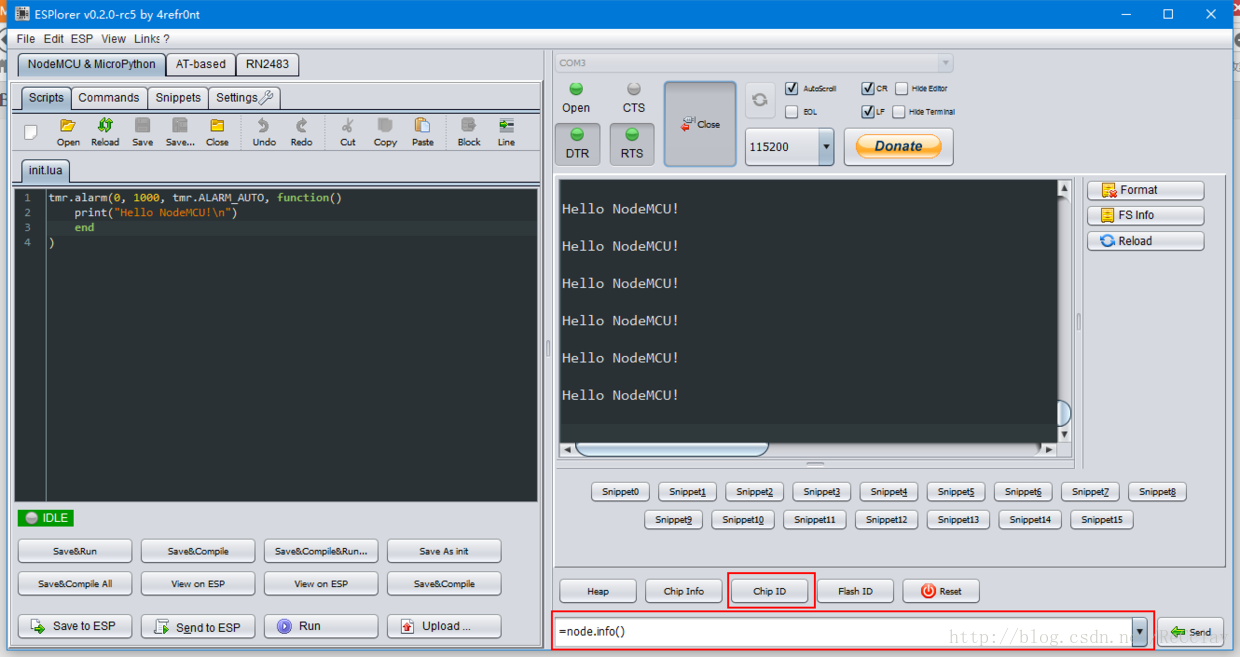Reset the ESP module
This screenshot has width=1240, height=657.
[941, 591]
